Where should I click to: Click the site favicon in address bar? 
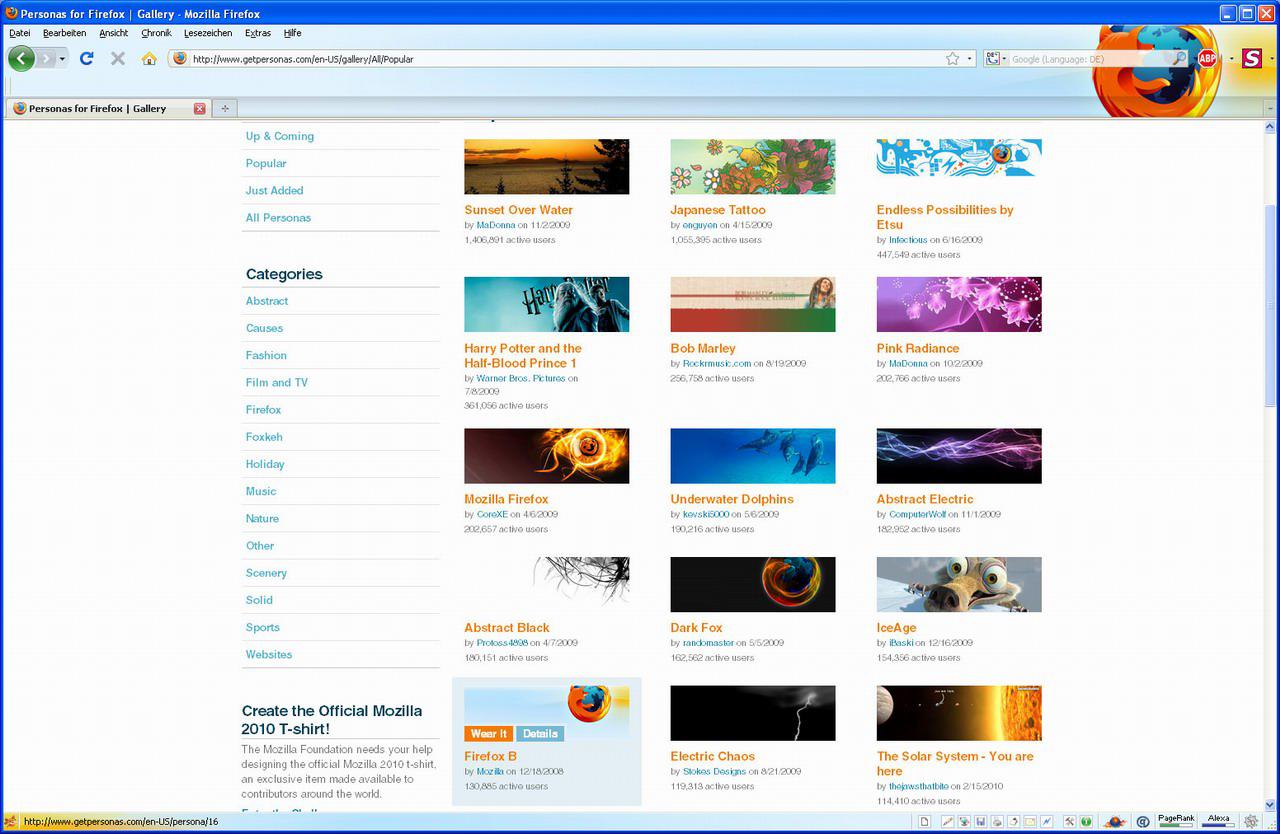coord(180,59)
